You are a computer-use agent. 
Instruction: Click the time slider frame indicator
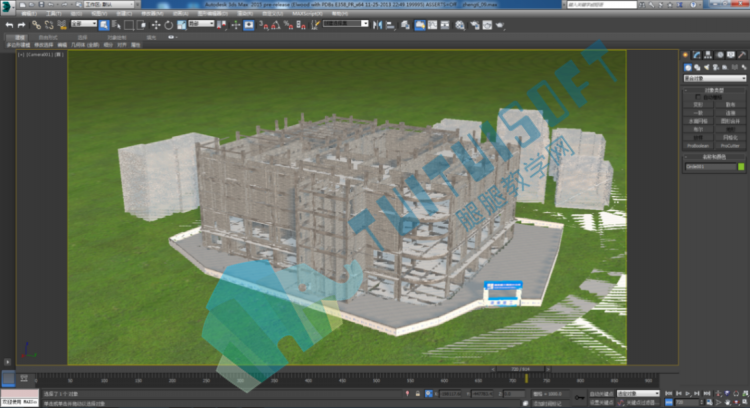521,369
